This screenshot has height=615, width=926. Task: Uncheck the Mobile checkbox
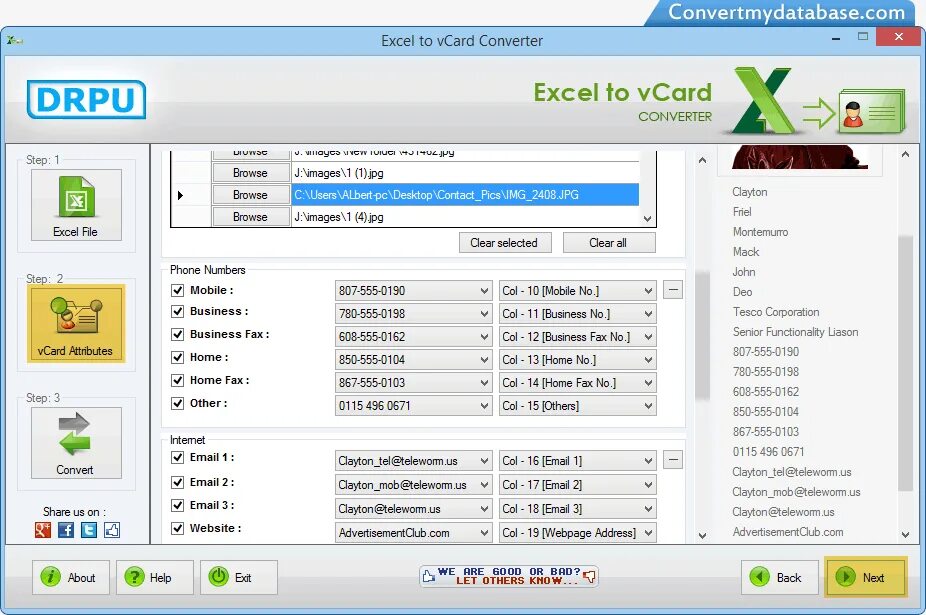coord(177,290)
